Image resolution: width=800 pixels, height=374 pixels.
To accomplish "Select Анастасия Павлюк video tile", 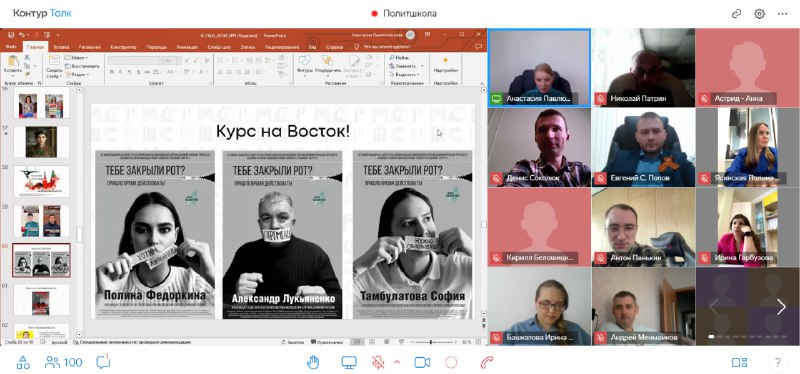I will click(x=539, y=68).
